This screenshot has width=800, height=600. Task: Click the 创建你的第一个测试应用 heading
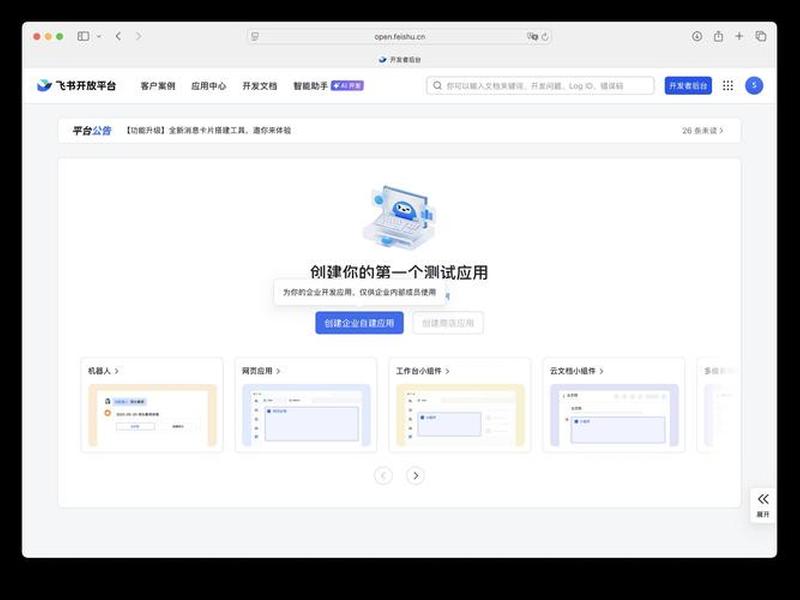coord(399,272)
